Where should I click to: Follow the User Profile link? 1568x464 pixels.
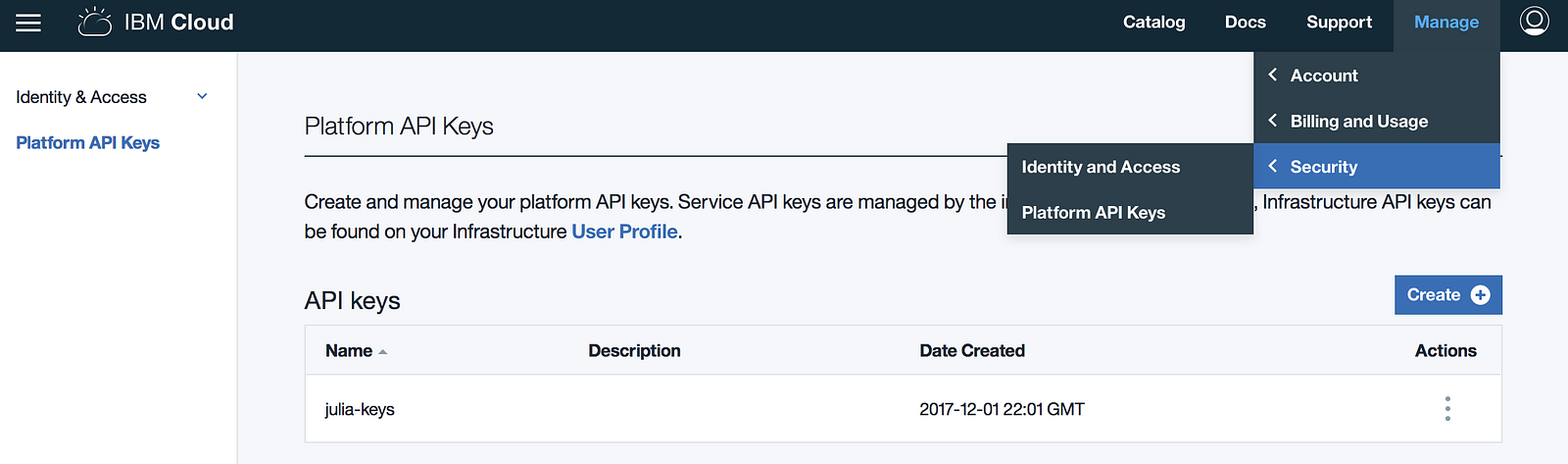coord(624,232)
